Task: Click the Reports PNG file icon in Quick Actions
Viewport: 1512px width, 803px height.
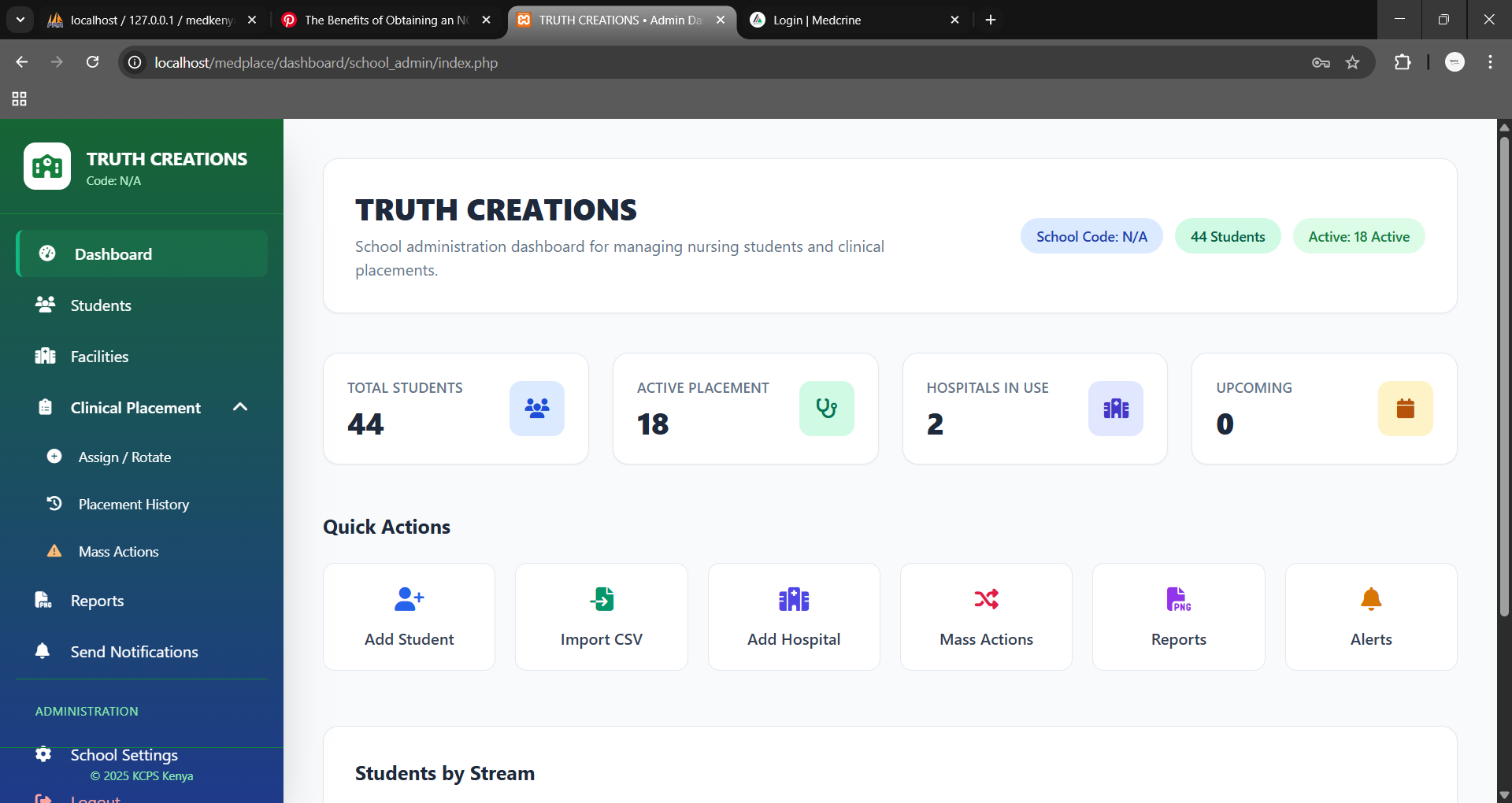Action: tap(1178, 599)
